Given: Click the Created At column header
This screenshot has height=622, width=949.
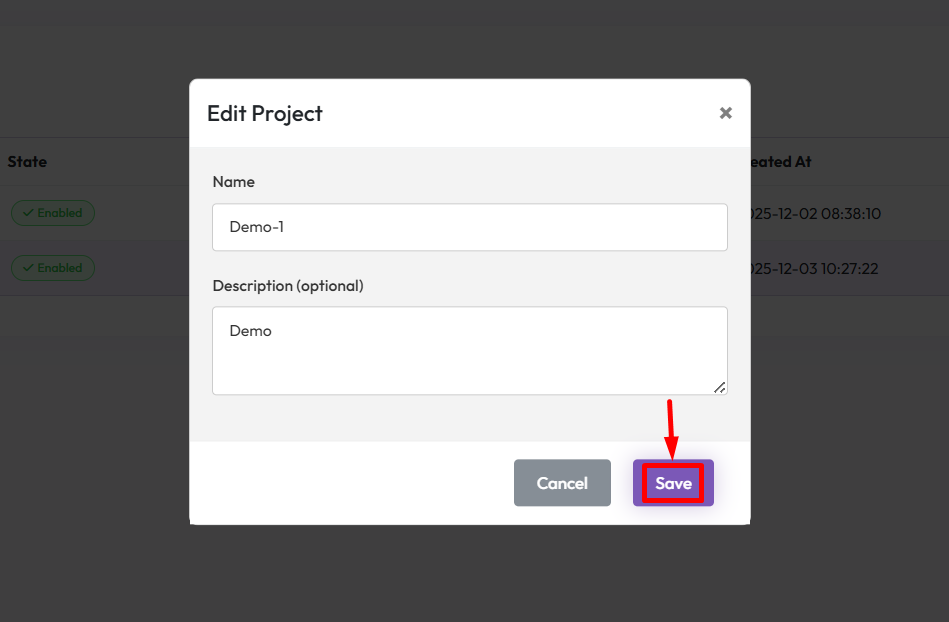Looking at the screenshot, I should [x=780, y=161].
